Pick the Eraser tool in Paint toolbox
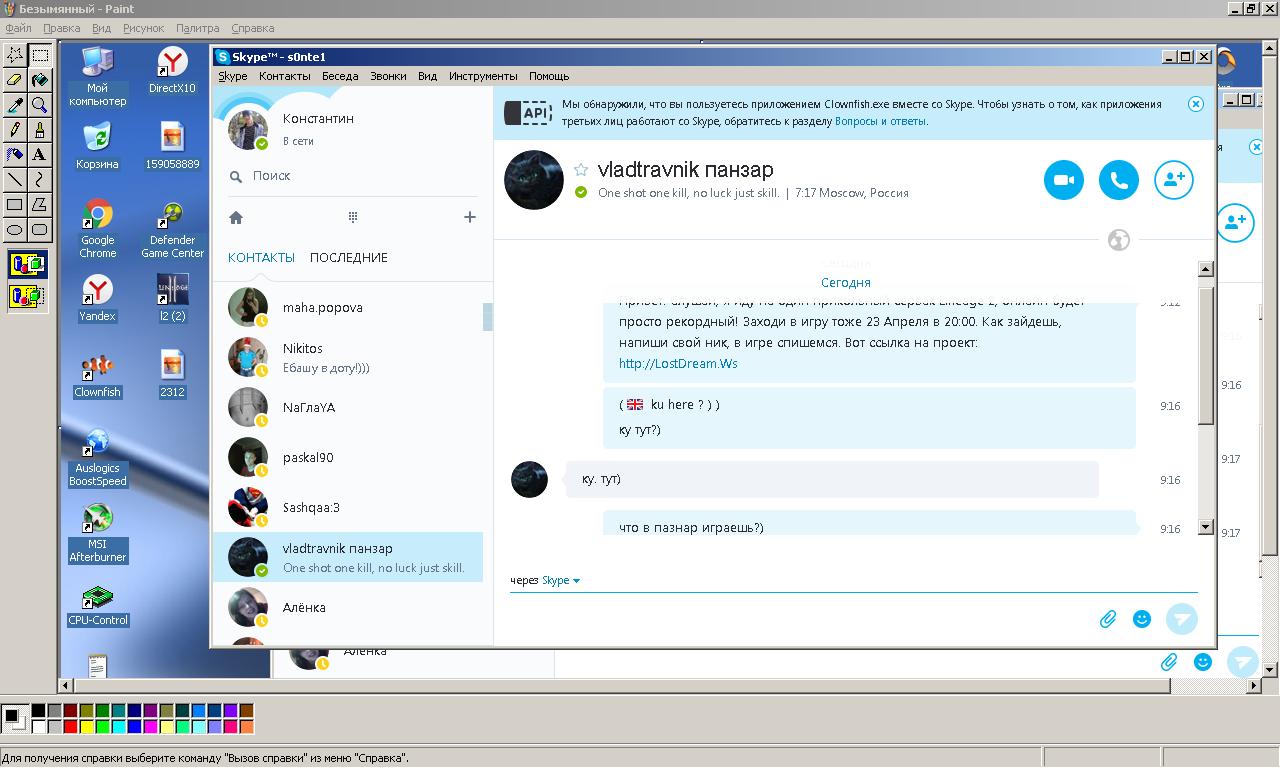The image size is (1280, 768). [x=15, y=79]
